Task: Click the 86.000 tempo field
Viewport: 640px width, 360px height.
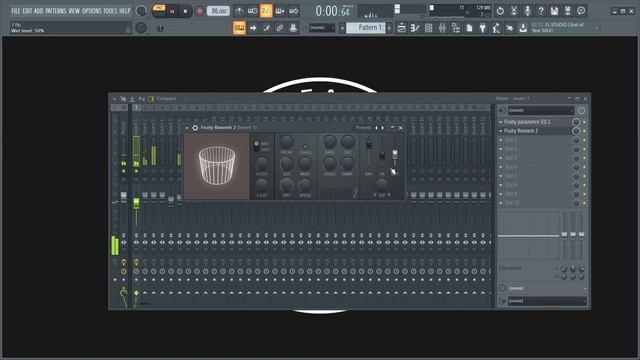Action: 218,11
